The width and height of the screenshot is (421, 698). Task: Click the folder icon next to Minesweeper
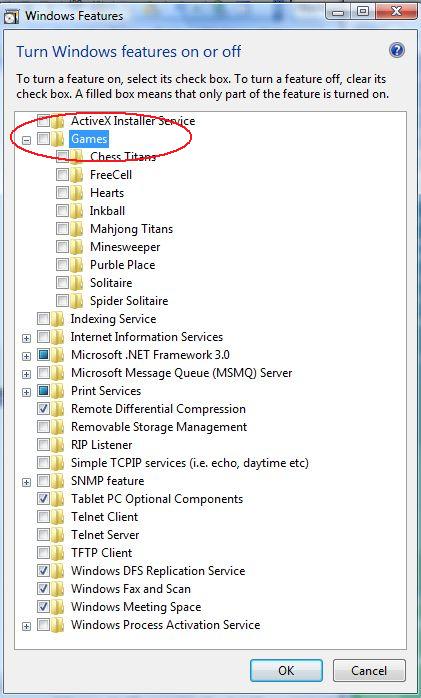[x=77, y=247]
